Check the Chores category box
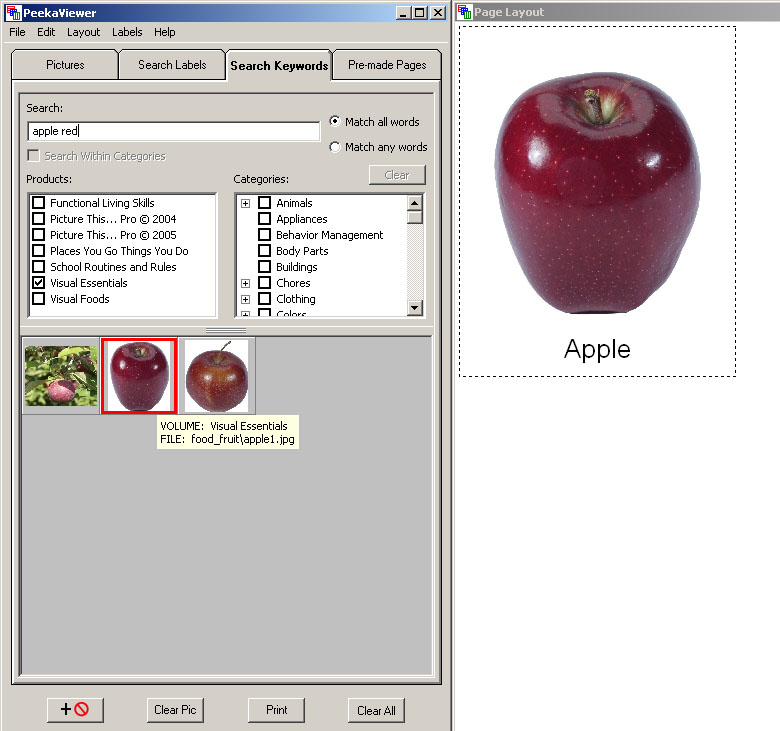This screenshot has width=780, height=731. pyautogui.click(x=265, y=283)
